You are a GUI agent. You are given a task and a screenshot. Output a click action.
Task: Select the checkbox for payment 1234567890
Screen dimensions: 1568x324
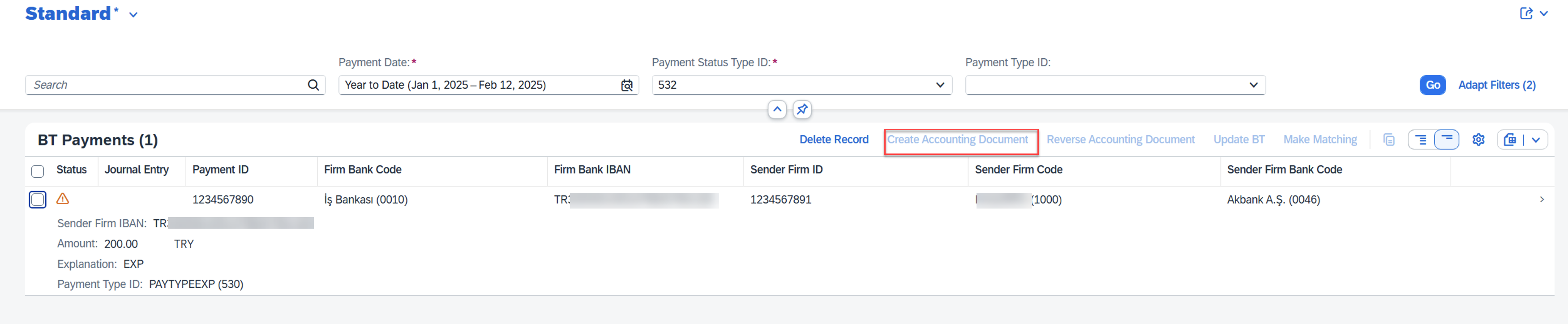pos(38,200)
